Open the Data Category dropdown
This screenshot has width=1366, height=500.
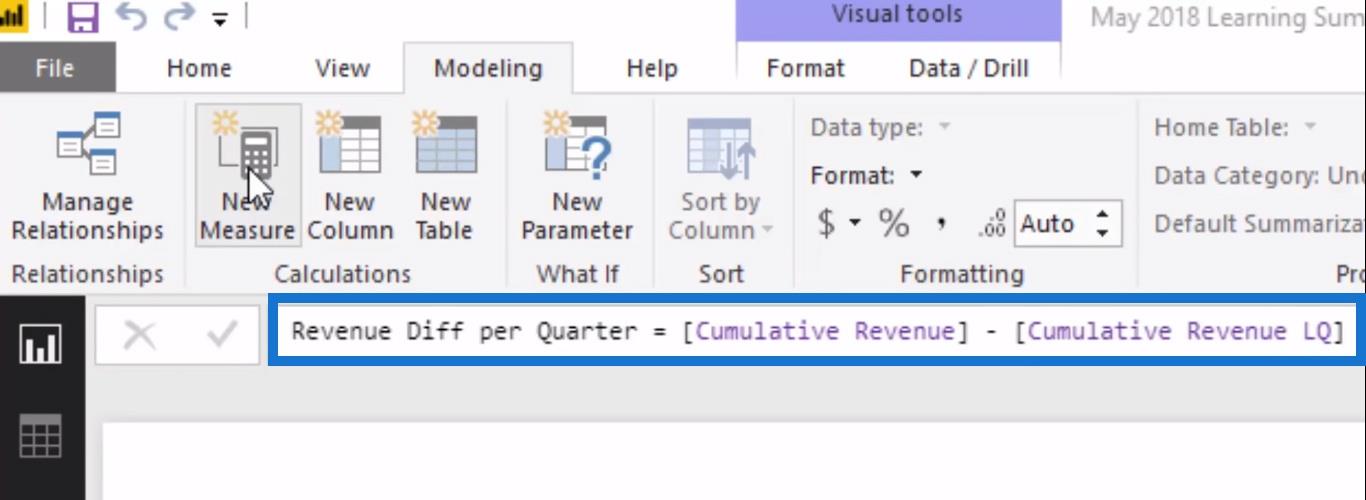[1259, 176]
